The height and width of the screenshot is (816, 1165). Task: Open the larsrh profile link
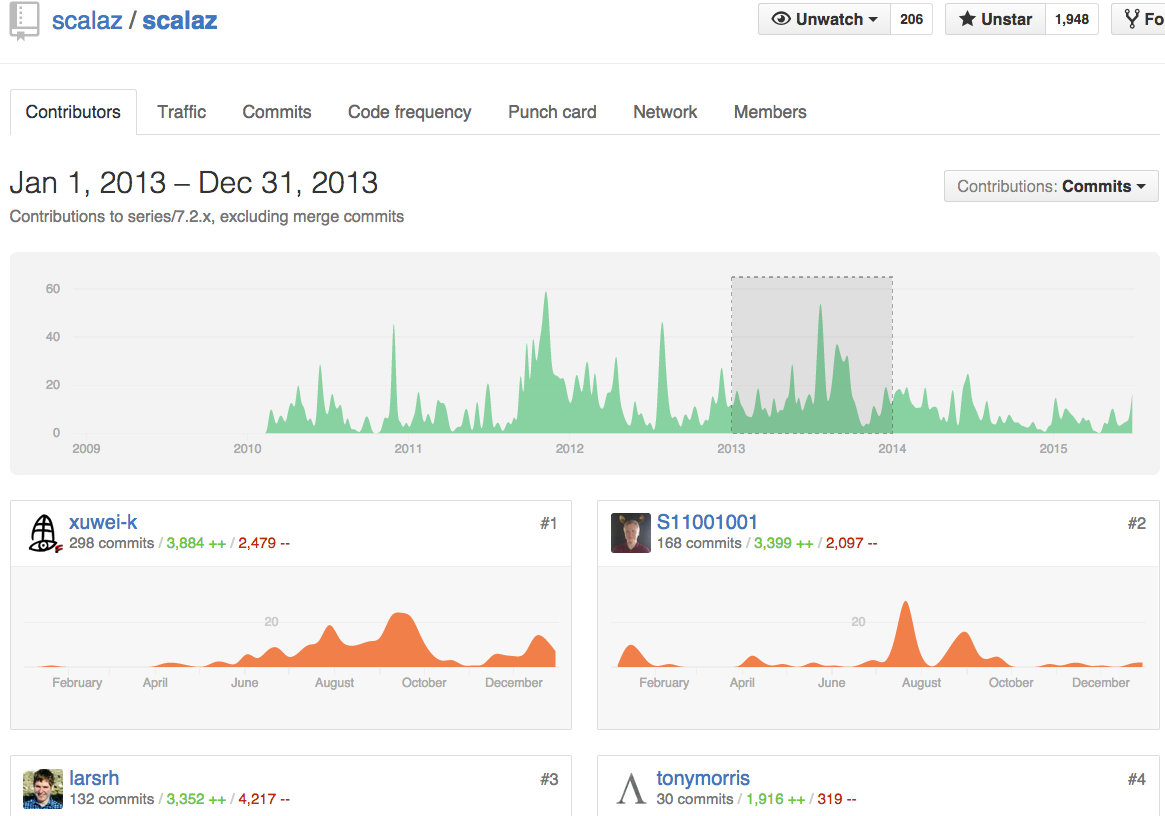94,778
